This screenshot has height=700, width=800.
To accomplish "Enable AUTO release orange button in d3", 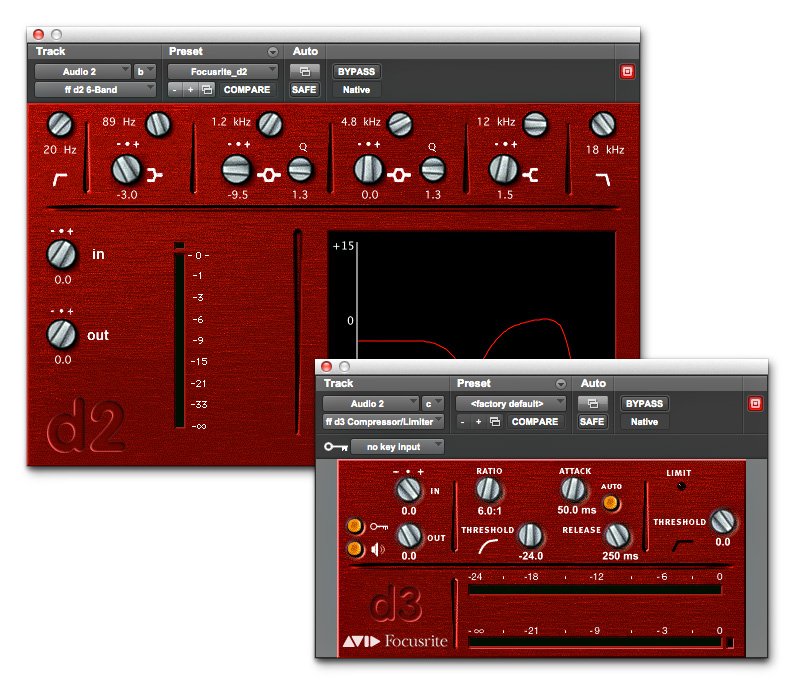I will 610,504.
